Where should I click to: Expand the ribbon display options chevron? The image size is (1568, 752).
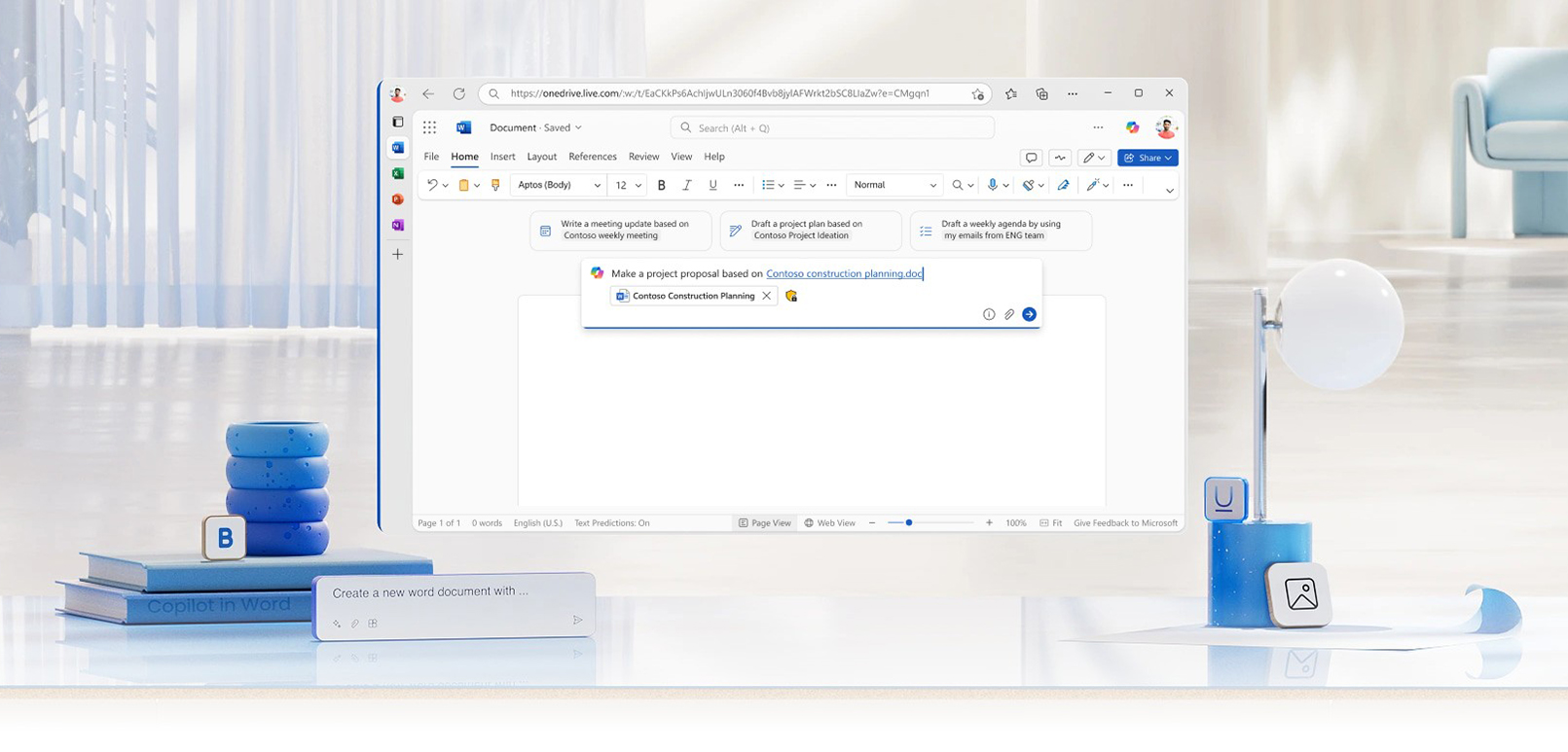(1169, 191)
